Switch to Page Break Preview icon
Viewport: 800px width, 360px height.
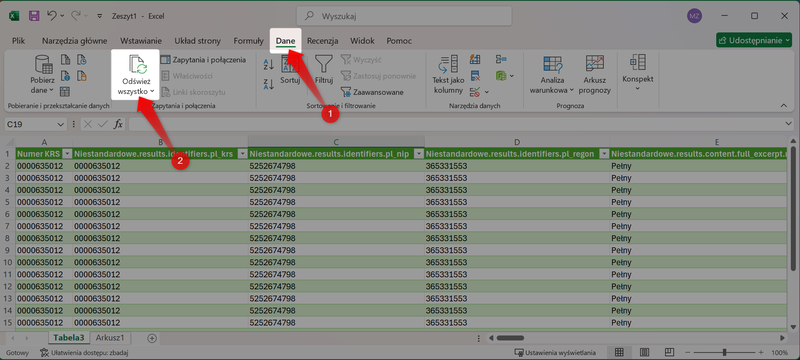pos(670,352)
